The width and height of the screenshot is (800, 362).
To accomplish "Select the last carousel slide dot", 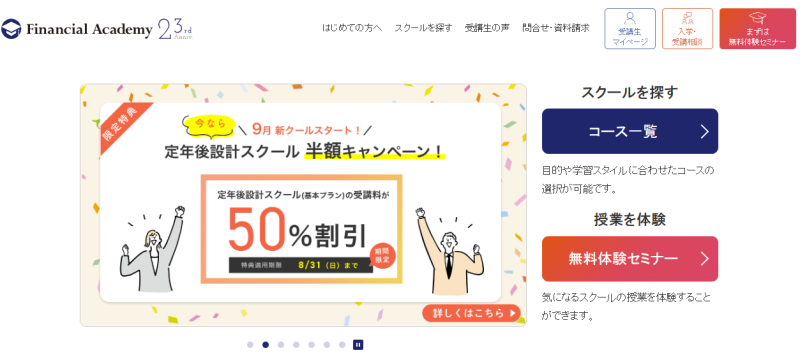I will point(342,345).
